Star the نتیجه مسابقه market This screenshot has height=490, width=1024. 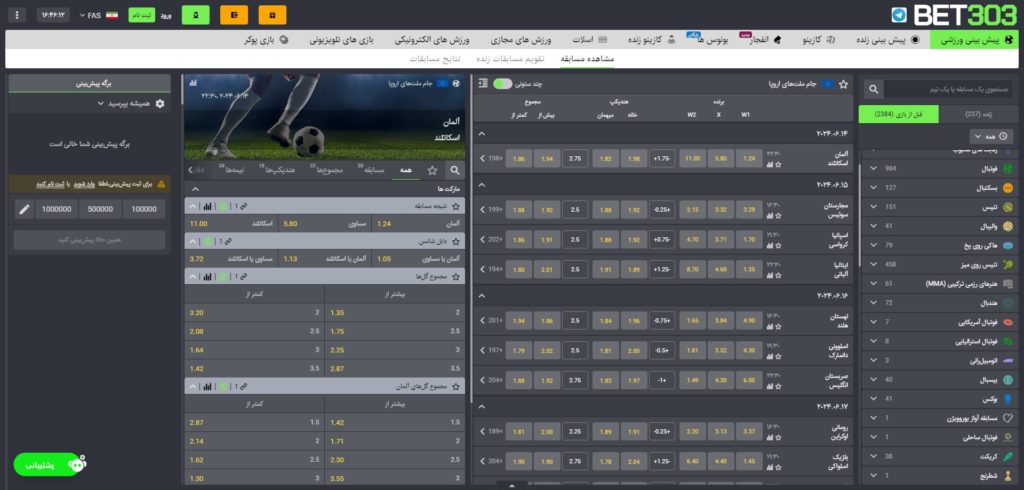point(456,205)
